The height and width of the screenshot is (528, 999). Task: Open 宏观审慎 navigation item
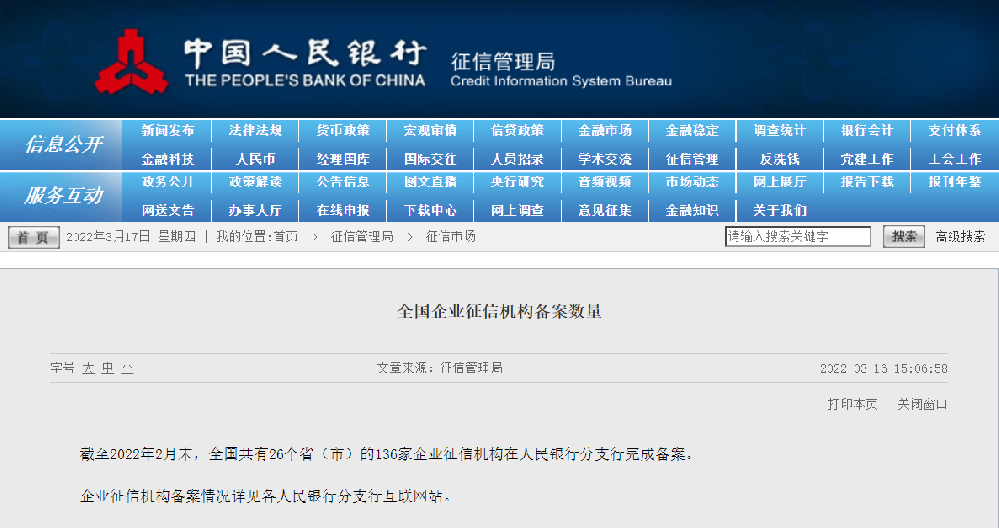430,131
